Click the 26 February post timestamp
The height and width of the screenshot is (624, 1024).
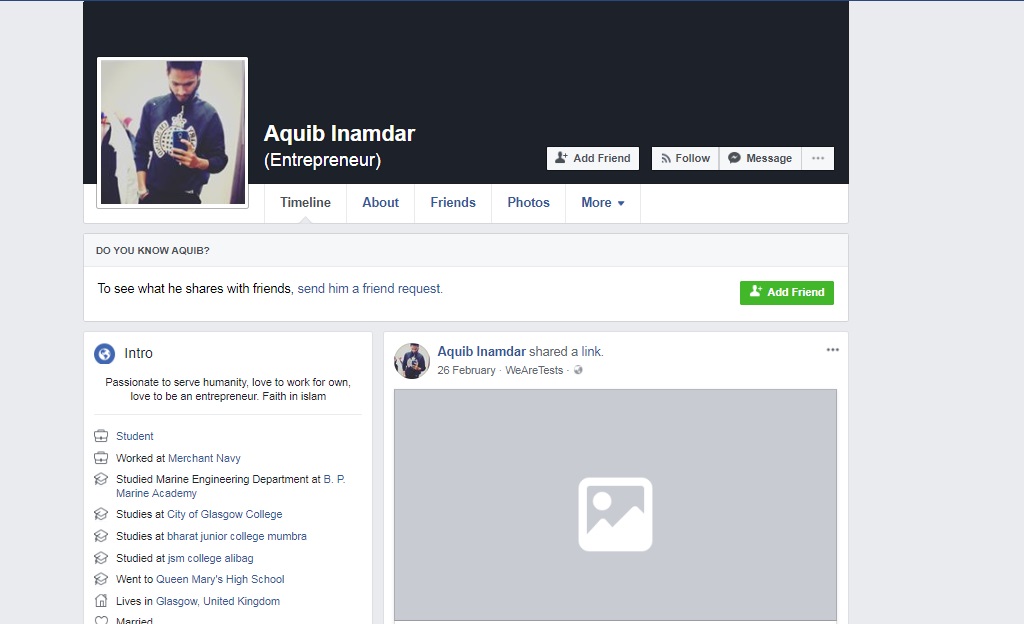tap(466, 370)
